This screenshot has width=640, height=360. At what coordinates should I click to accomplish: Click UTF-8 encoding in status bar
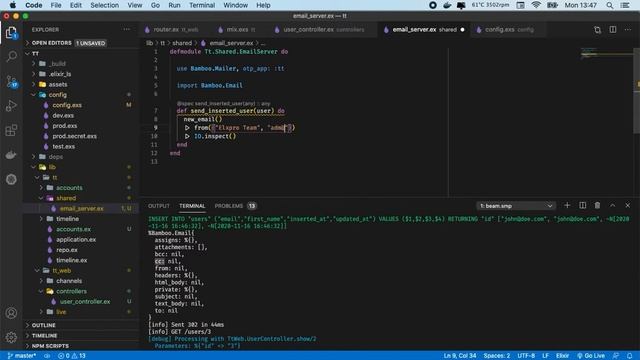(x=526, y=356)
